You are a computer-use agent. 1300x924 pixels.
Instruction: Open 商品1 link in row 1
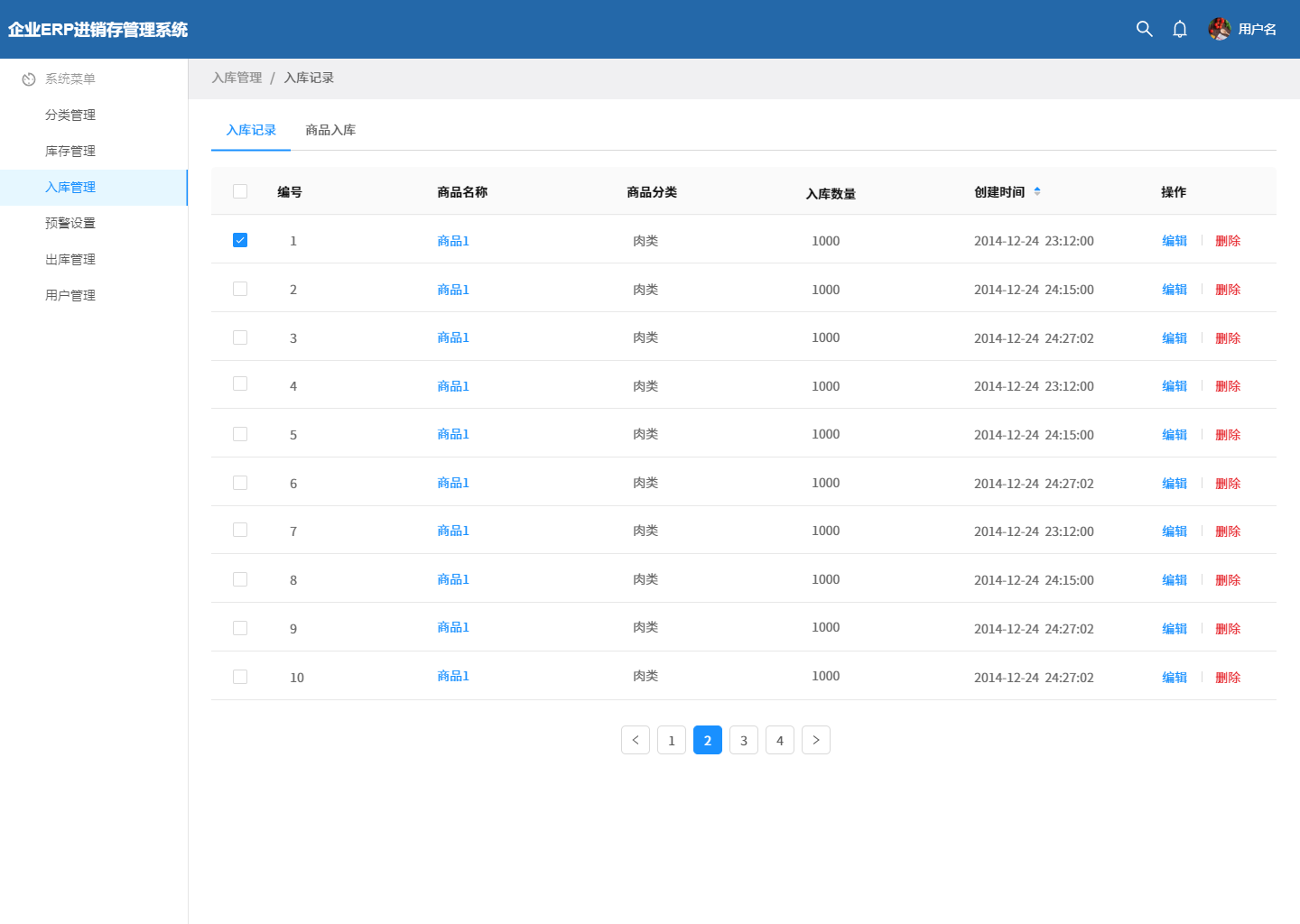(x=453, y=241)
